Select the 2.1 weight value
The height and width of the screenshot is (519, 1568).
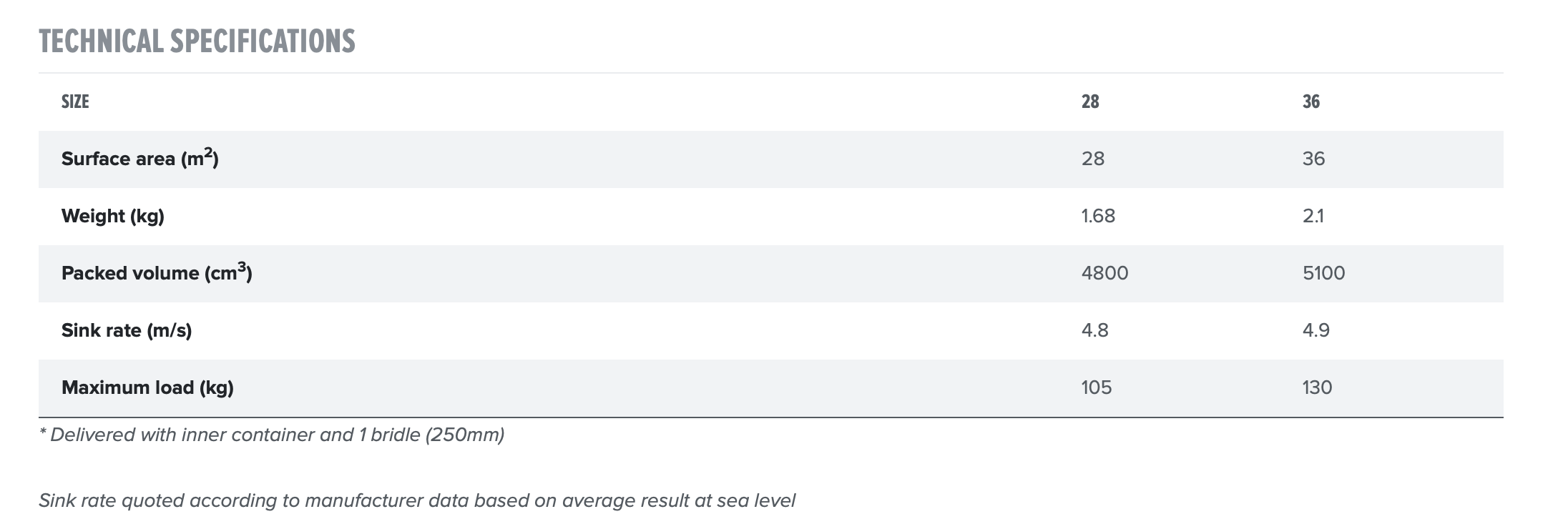[1313, 216]
